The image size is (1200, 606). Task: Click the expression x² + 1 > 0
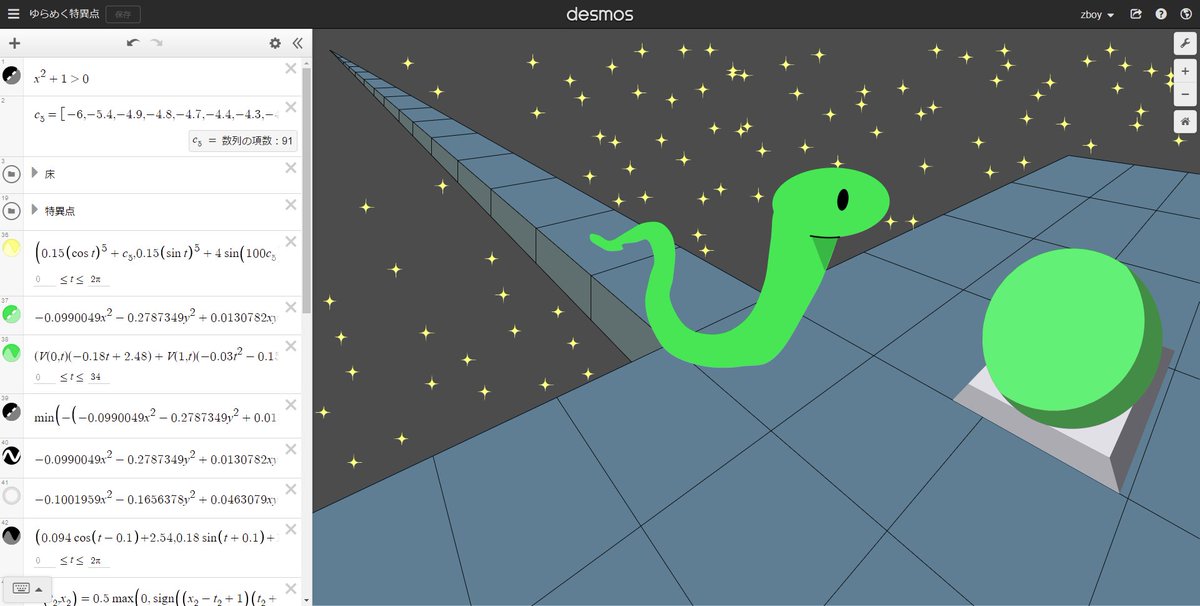[62, 77]
